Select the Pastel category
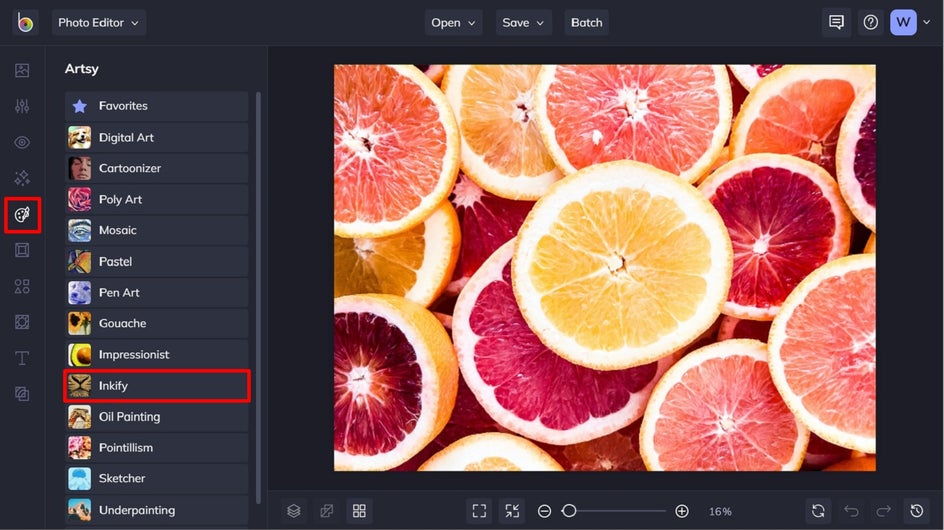Image resolution: width=944 pixels, height=530 pixels. [157, 261]
